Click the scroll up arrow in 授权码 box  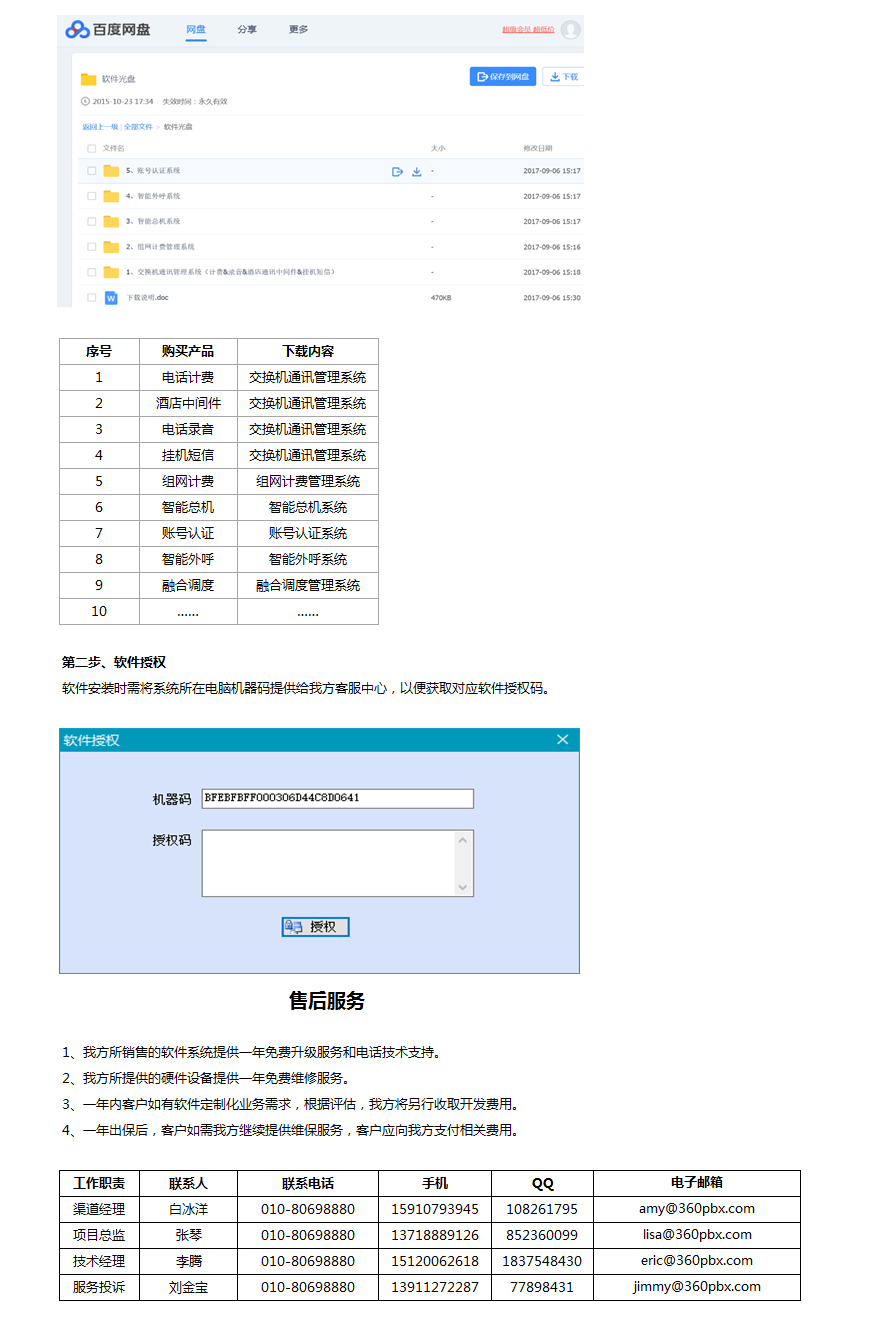tap(462, 840)
